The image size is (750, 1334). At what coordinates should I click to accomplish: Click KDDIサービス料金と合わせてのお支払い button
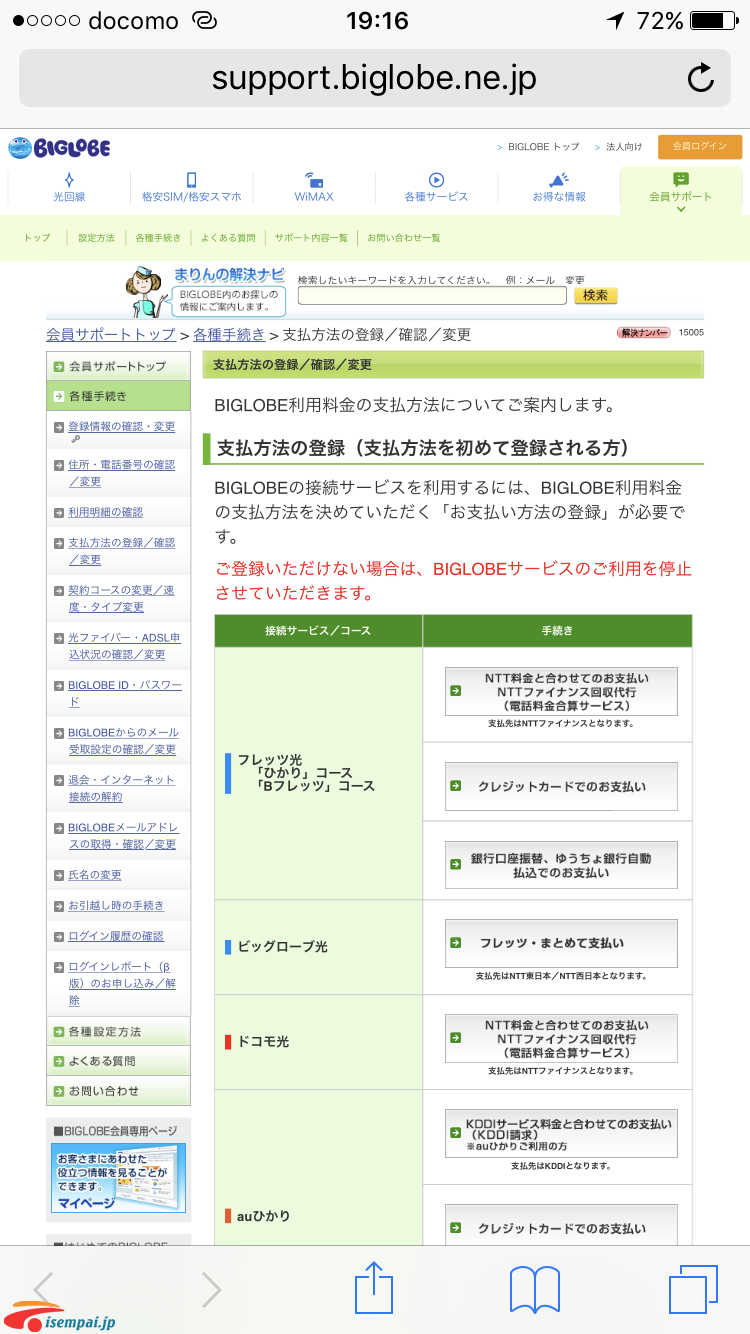tap(561, 1134)
